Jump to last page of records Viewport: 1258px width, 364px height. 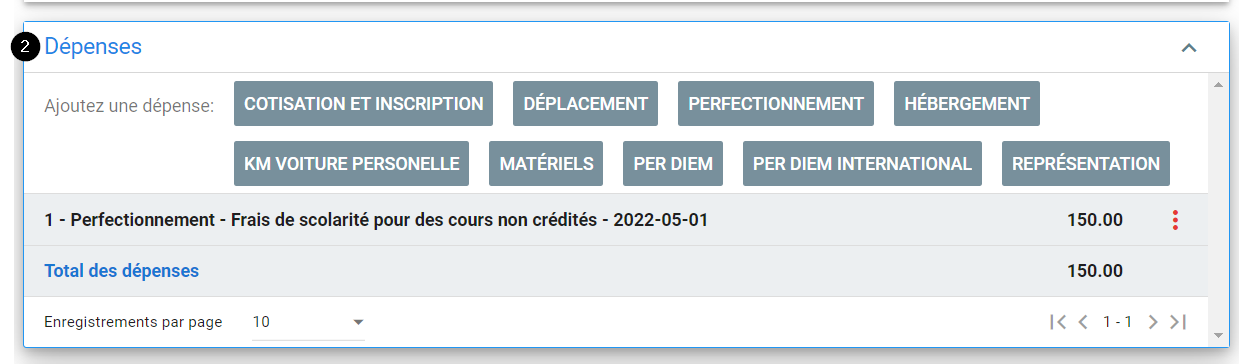[x=1178, y=322]
